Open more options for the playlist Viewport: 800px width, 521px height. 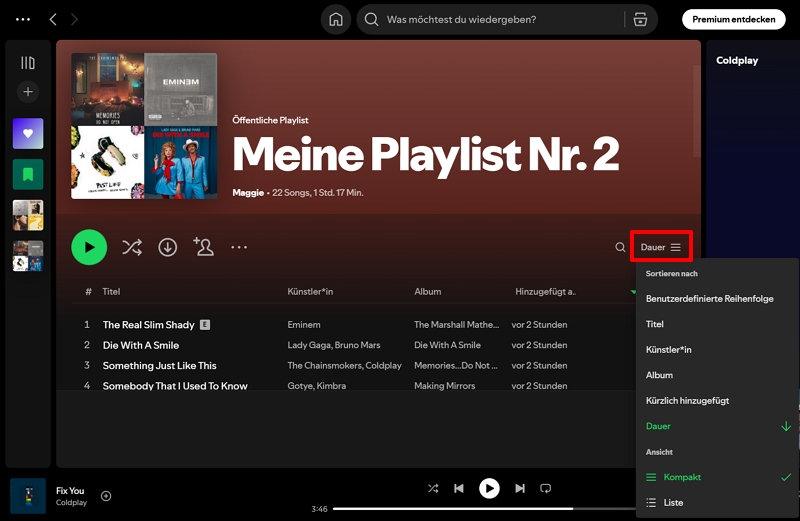(x=239, y=247)
